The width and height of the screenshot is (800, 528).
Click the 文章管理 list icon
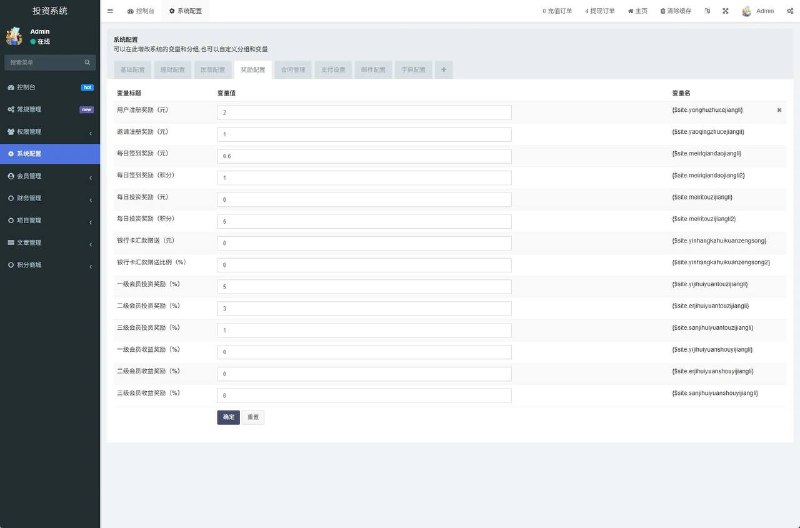[x=11, y=242]
